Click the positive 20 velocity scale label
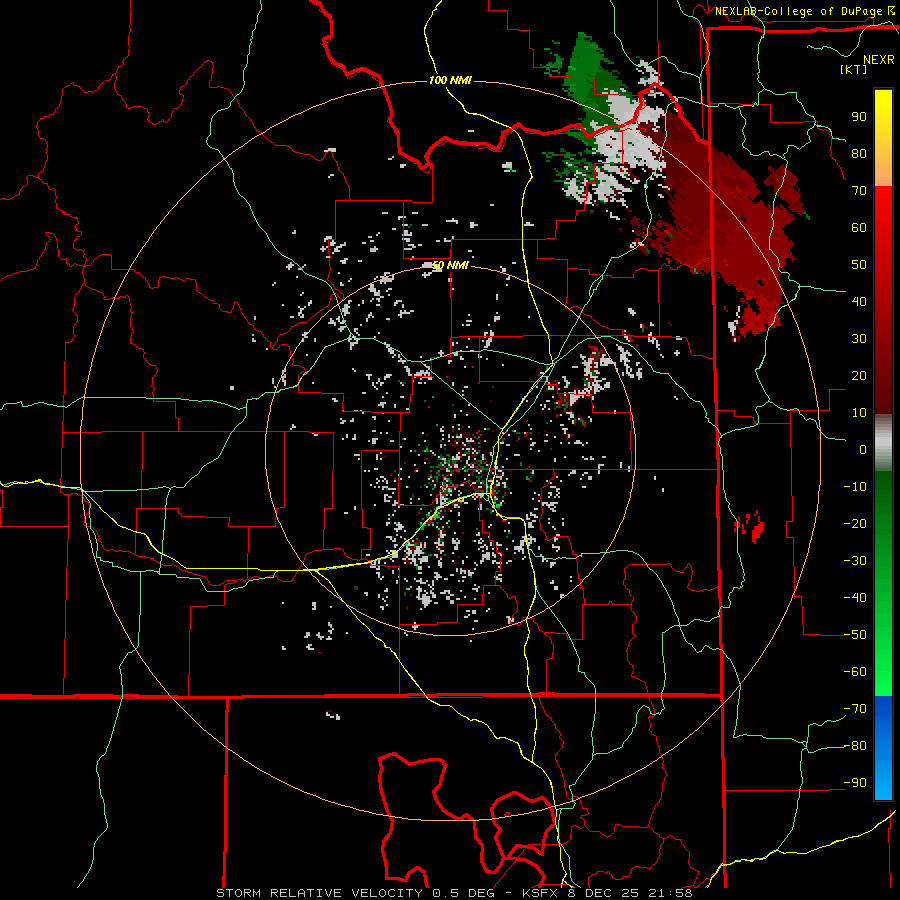900x900 pixels. pos(859,376)
